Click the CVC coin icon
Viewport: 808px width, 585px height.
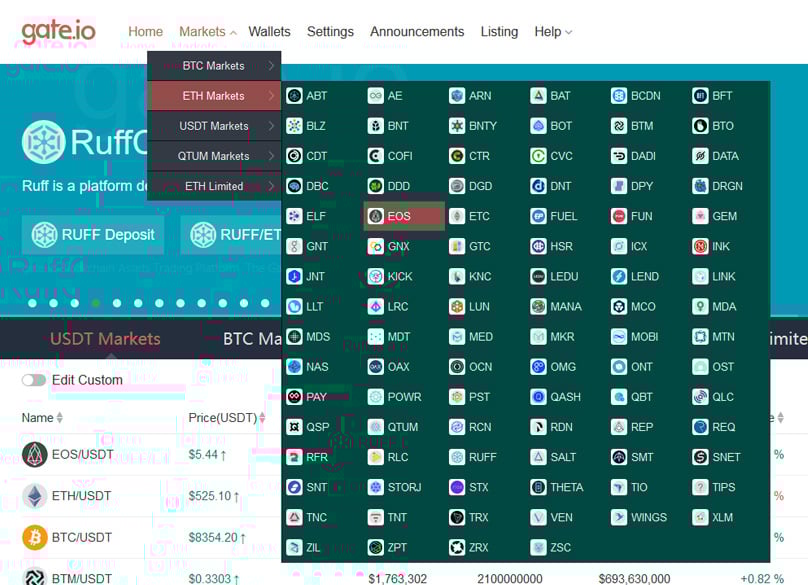point(538,156)
